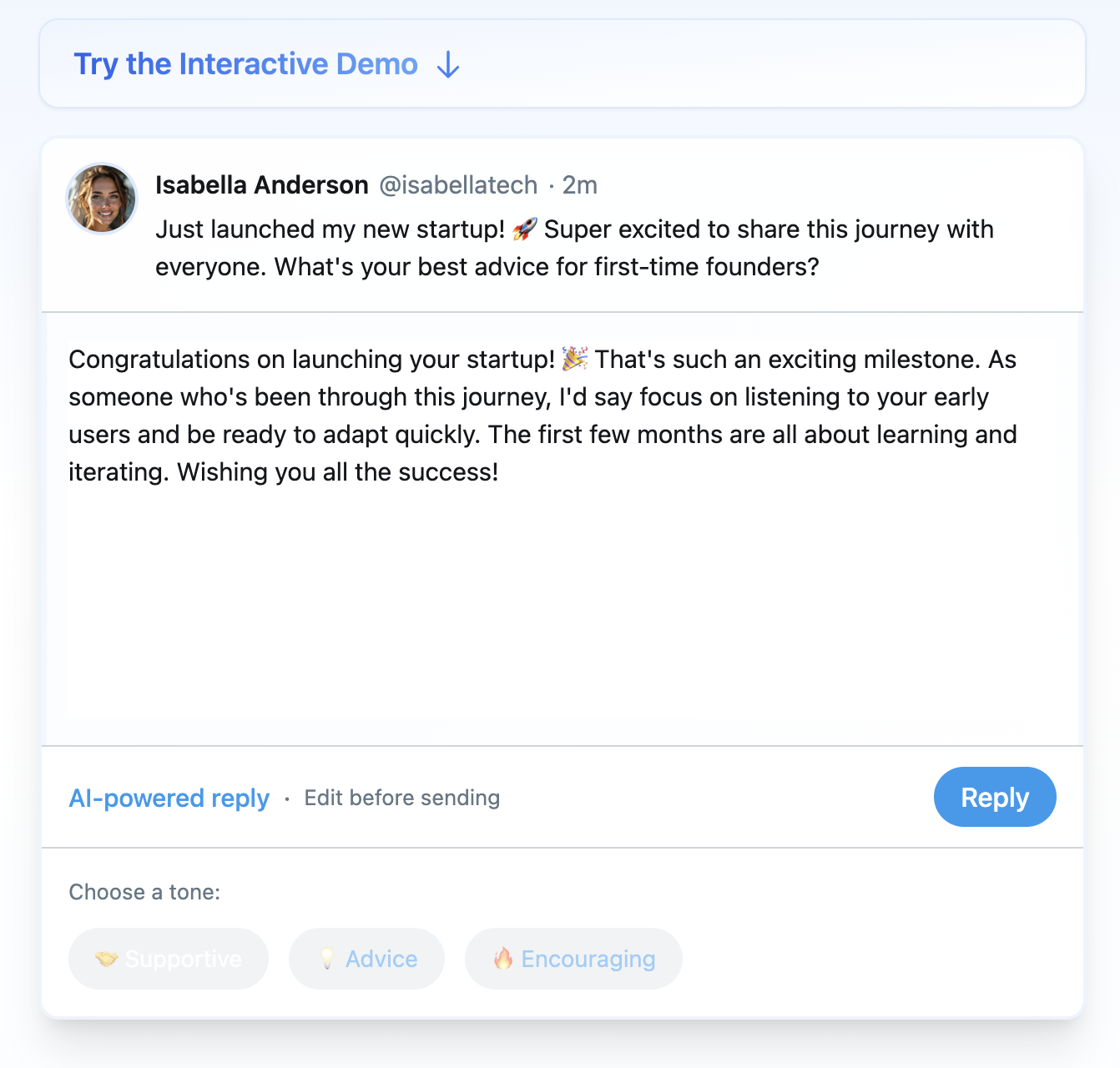This screenshot has width=1120, height=1068.
Task: Click the fire icon on Encouraging
Action: coord(502,960)
